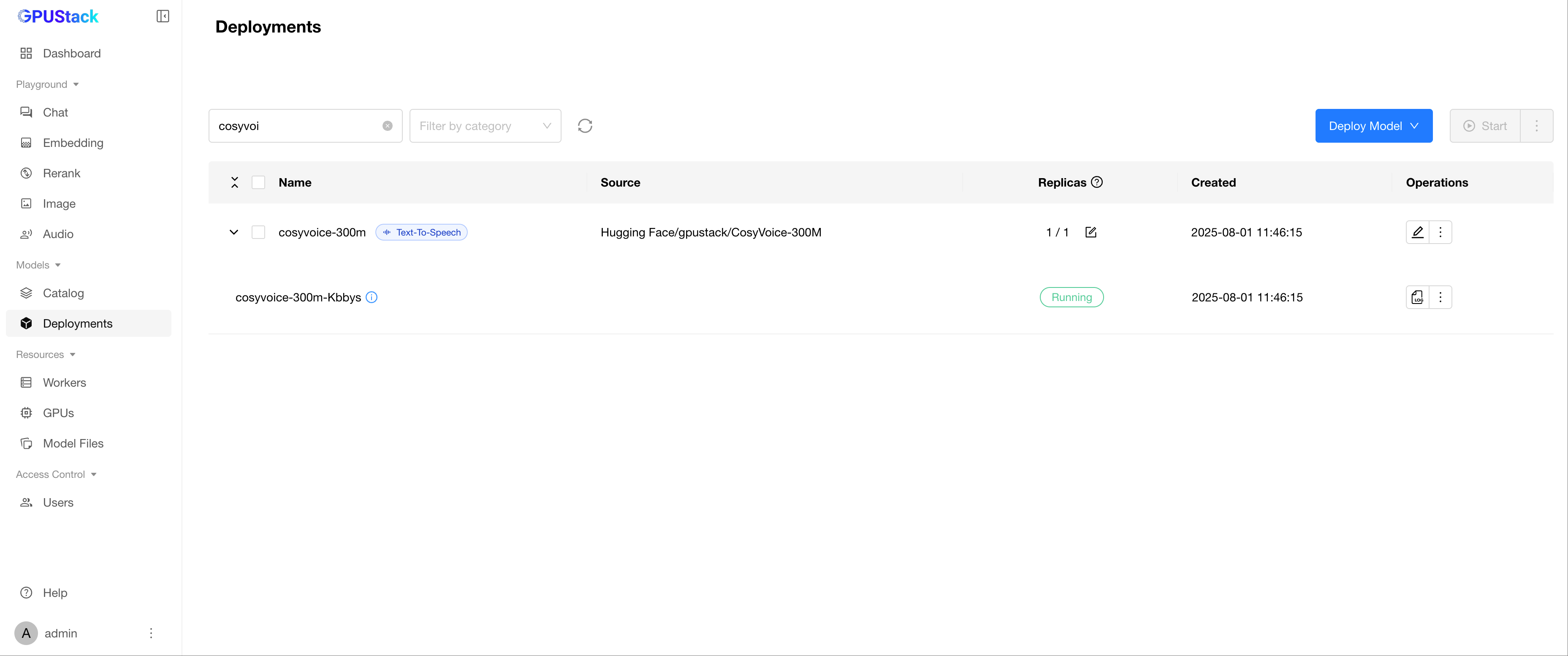Check the select-all checkbox in table header
Viewport: 1568px width, 656px height.
point(258,182)
